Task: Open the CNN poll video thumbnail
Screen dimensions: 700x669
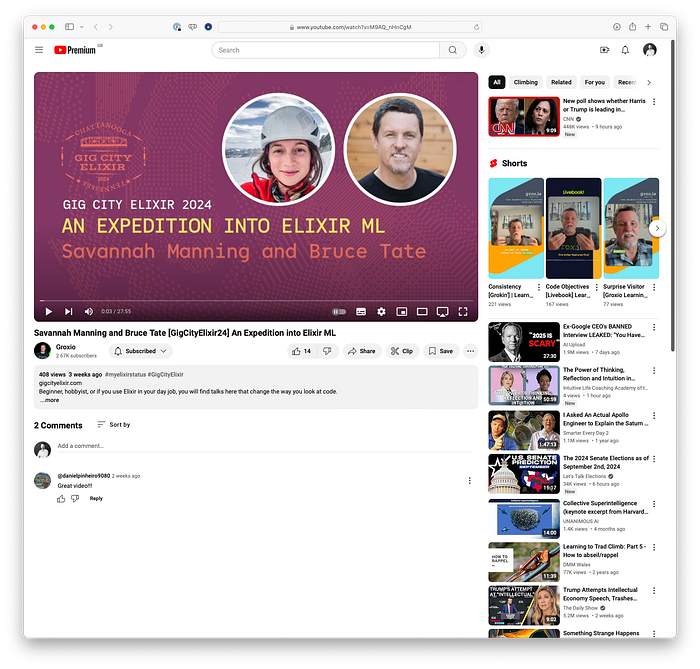Action: coord(524,116)
